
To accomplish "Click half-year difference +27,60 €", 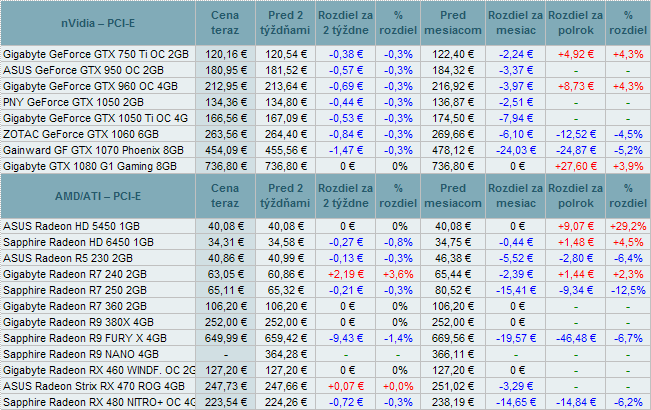I will (576, 166).
